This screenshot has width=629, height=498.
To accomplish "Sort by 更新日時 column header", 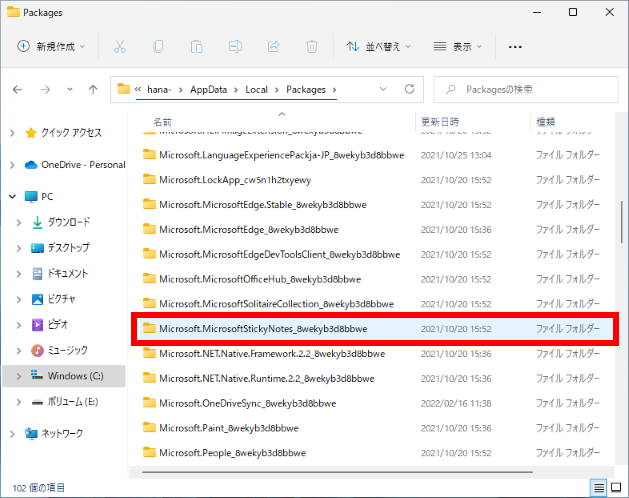I will 440,122.
